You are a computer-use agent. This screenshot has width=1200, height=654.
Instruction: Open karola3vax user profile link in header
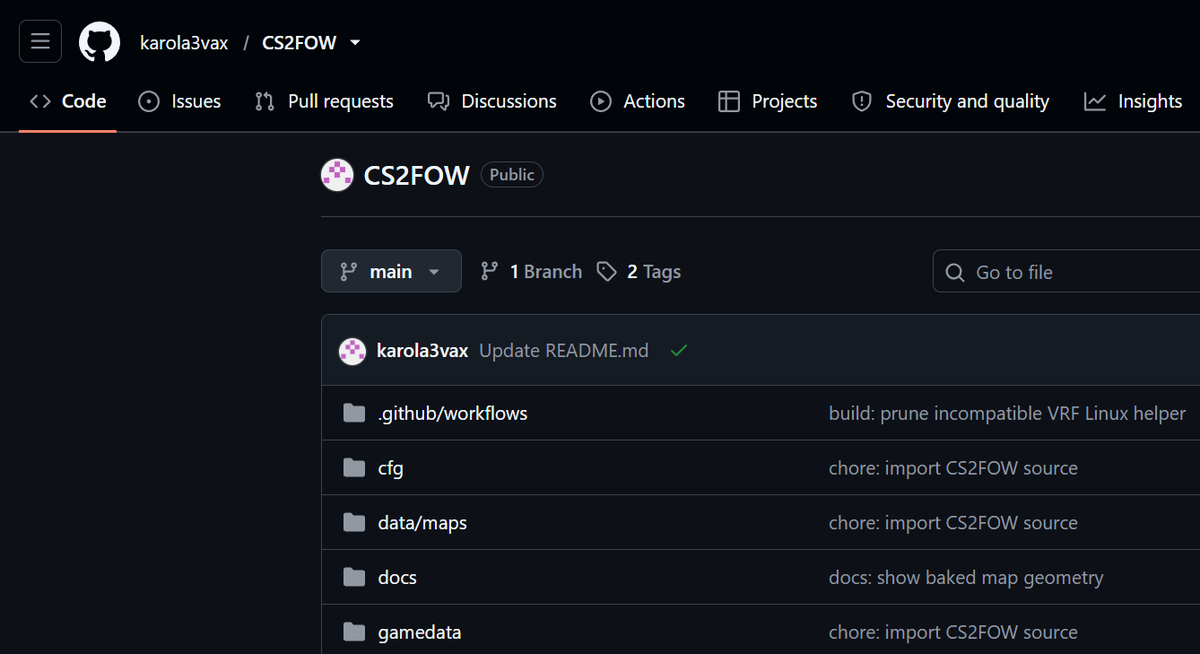(184, 43)
